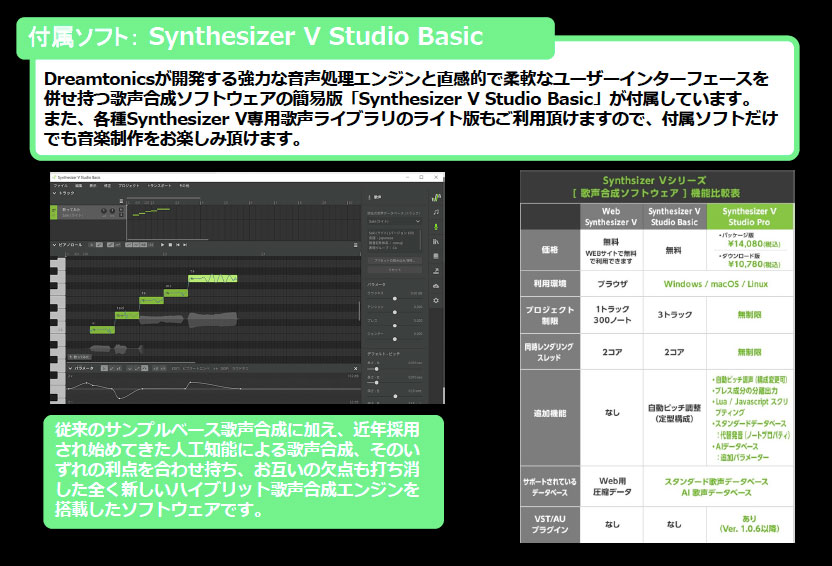Viewport: 832px width, 566px height.
Task: Click the 'ブラウザ' cell in the table
Action: click(612, 284)
